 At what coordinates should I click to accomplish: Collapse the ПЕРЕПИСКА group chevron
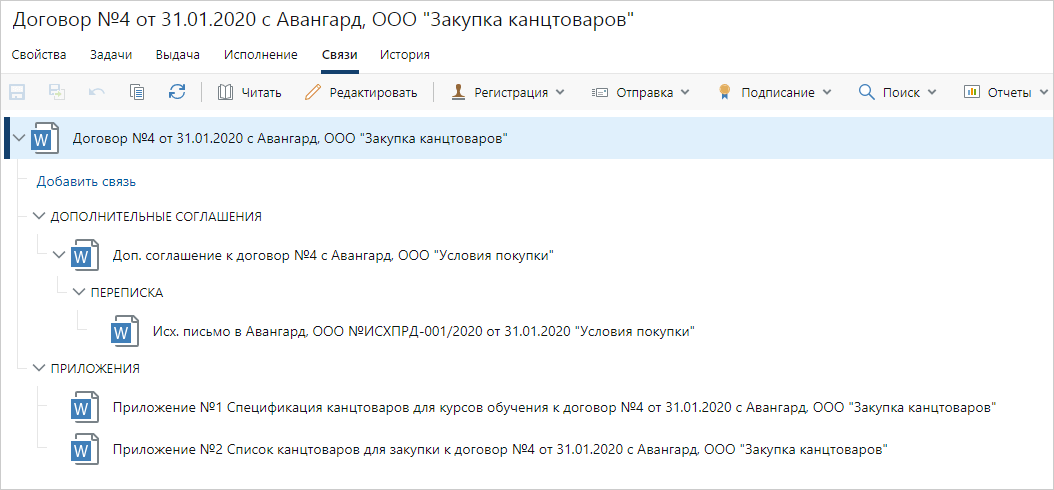[79, 292]
